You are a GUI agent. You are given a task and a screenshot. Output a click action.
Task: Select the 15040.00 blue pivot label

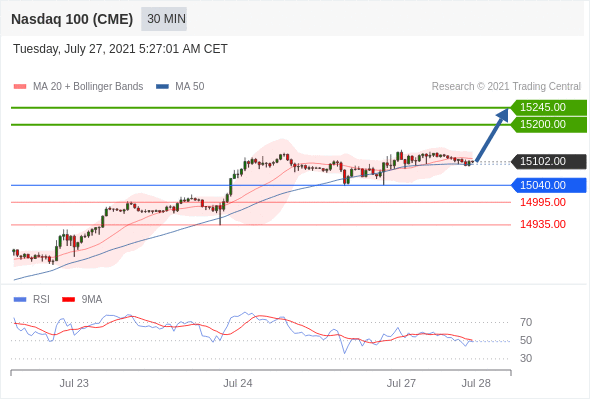(549, 185)
